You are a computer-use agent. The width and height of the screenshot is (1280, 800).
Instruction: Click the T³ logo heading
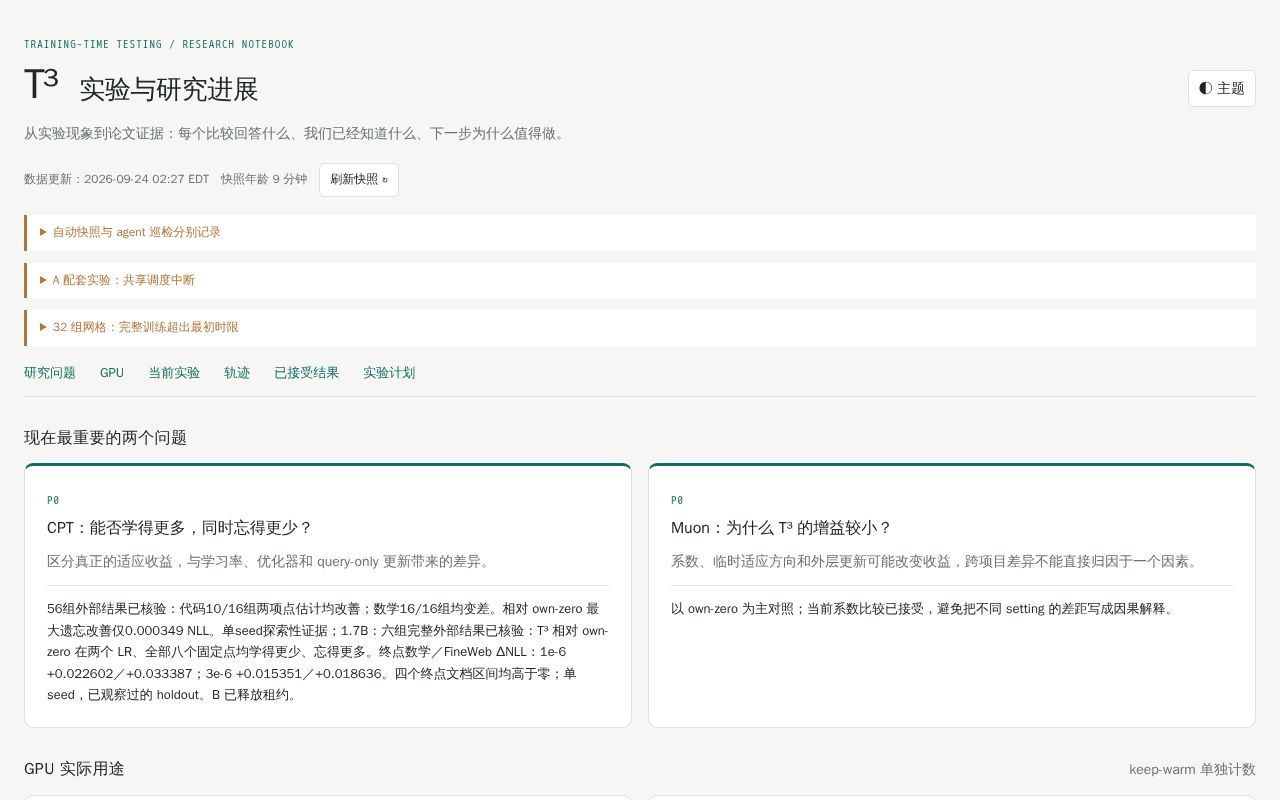click(x=41, y=85)
